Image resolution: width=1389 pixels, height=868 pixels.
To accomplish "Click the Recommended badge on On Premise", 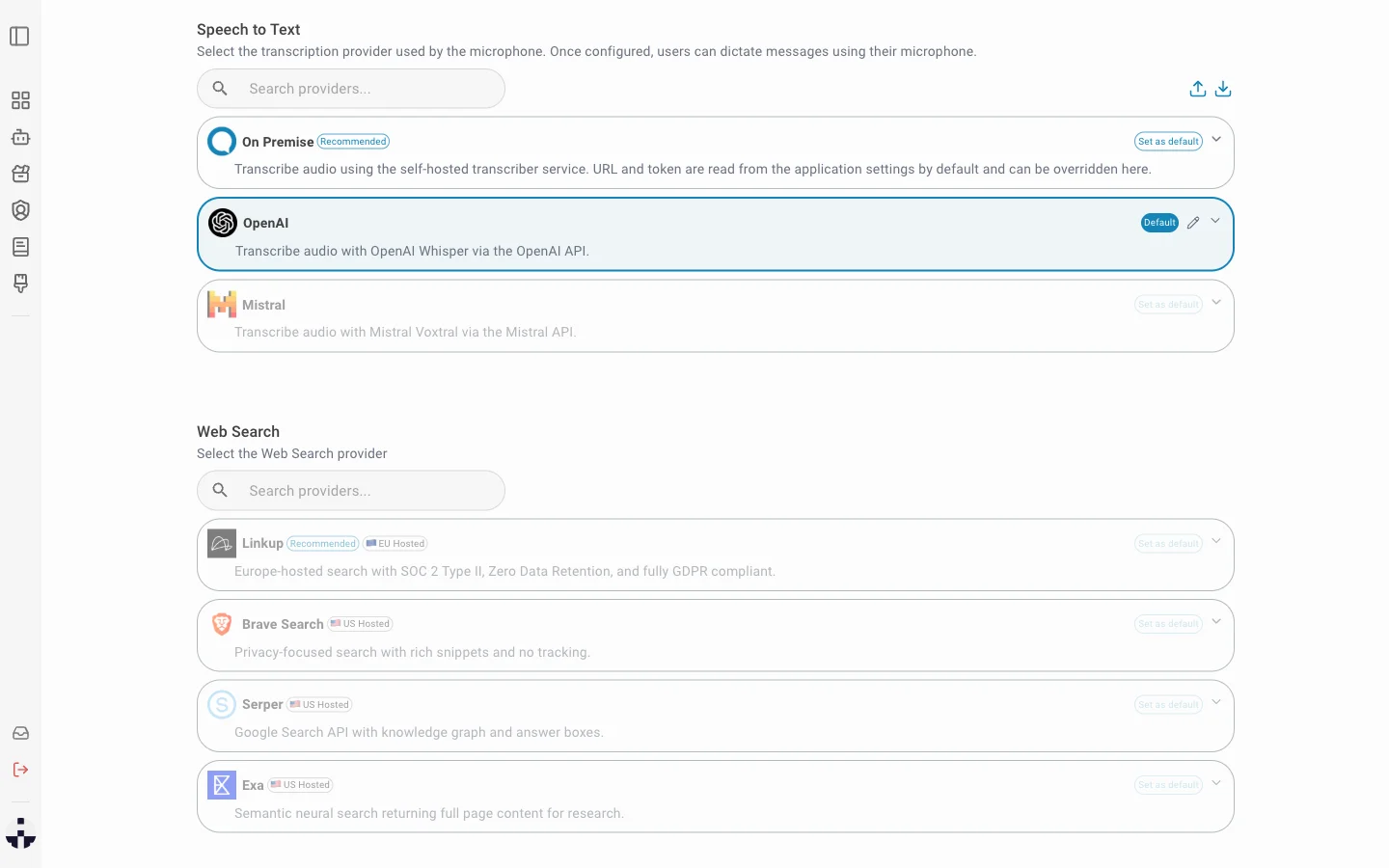I will 353,142.
